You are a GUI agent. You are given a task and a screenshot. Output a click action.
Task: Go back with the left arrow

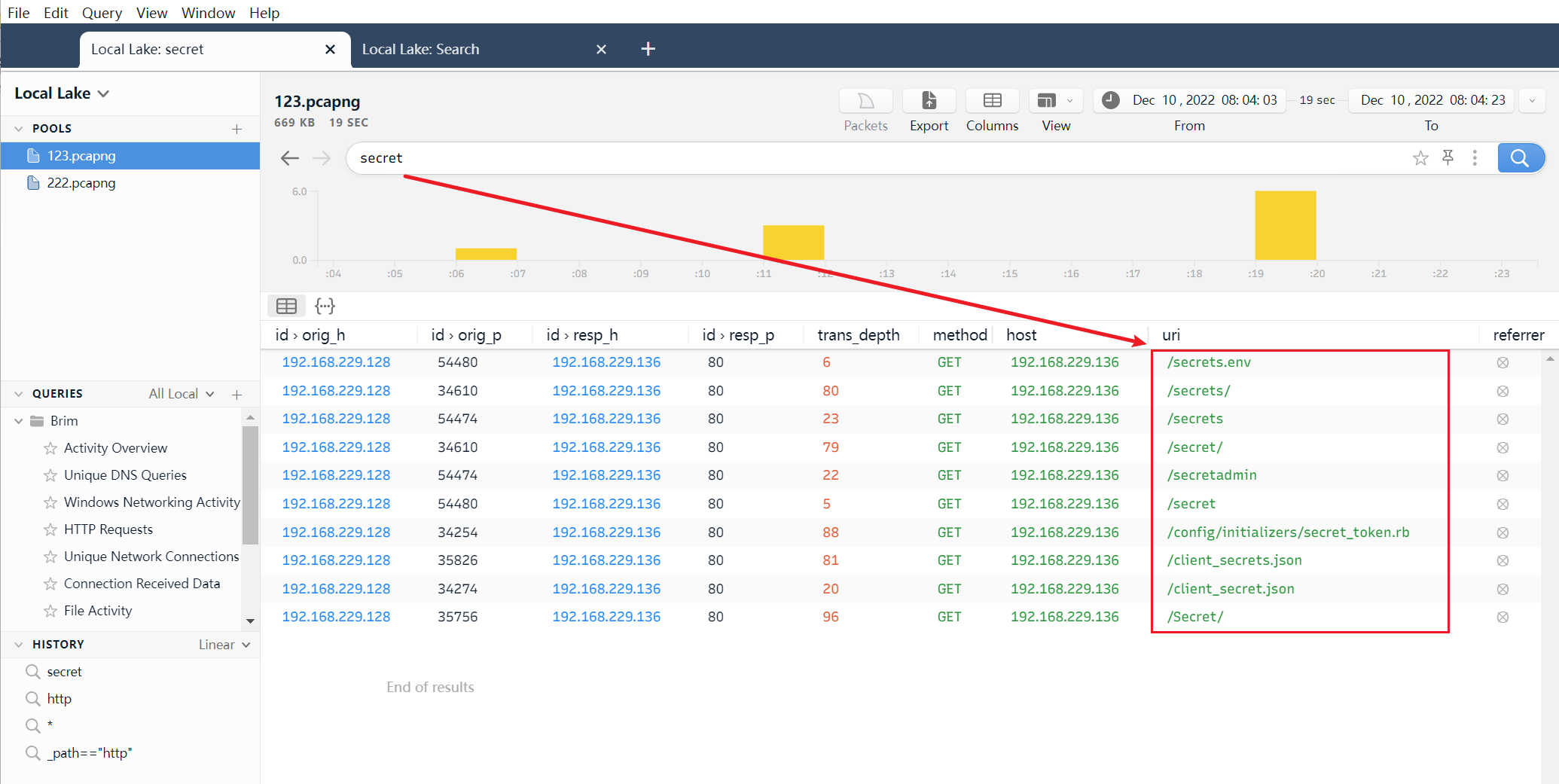pyautogui.click(x=290, y=158)
